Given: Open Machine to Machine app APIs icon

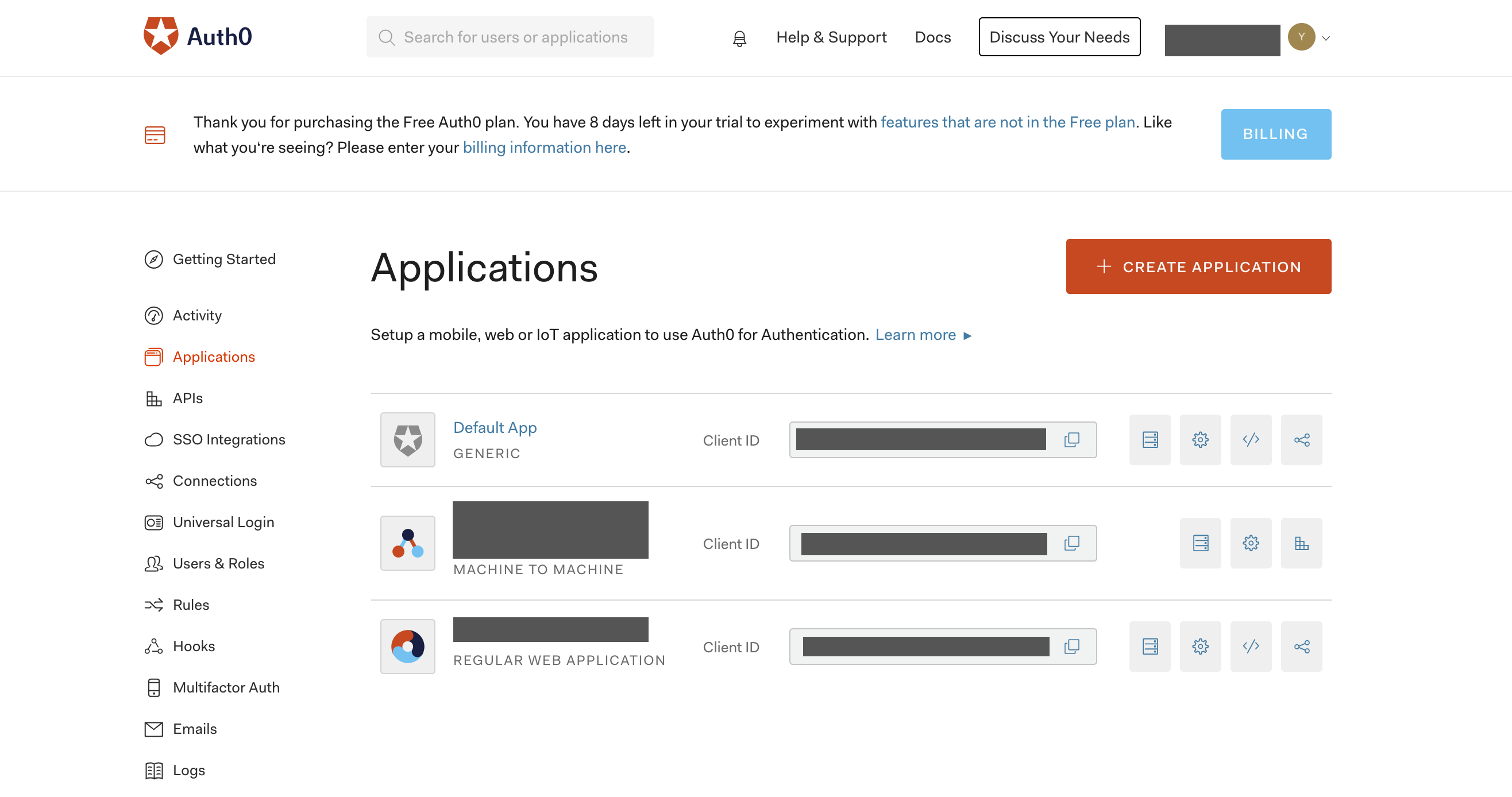Looking at the screenshot, I should pos(1301,543).
